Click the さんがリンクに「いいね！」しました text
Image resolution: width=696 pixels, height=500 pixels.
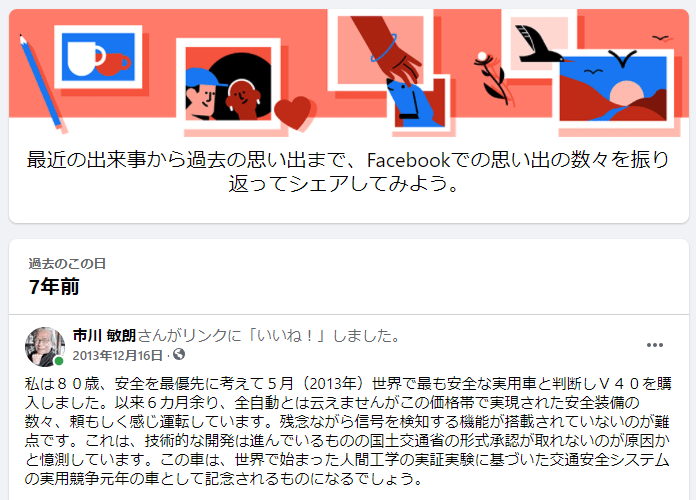coord(269,335)
